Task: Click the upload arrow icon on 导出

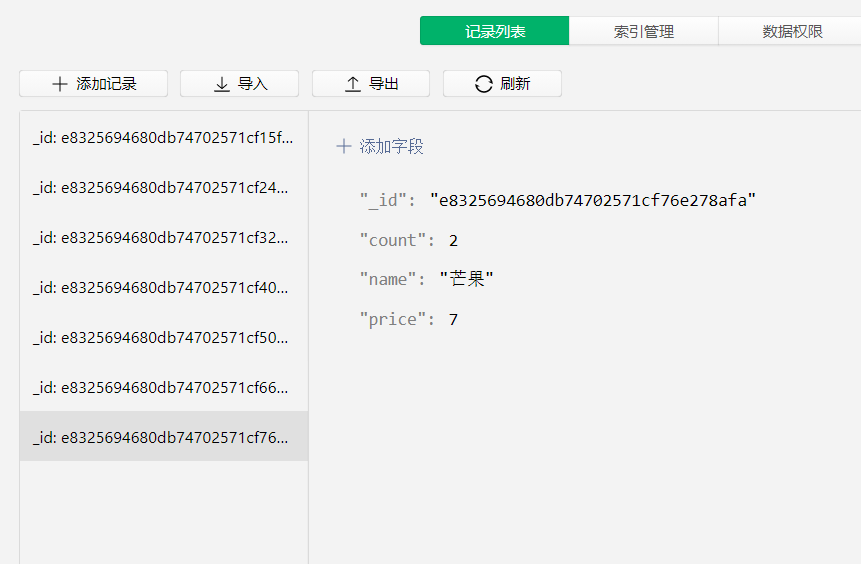Action: pos(353,84)
